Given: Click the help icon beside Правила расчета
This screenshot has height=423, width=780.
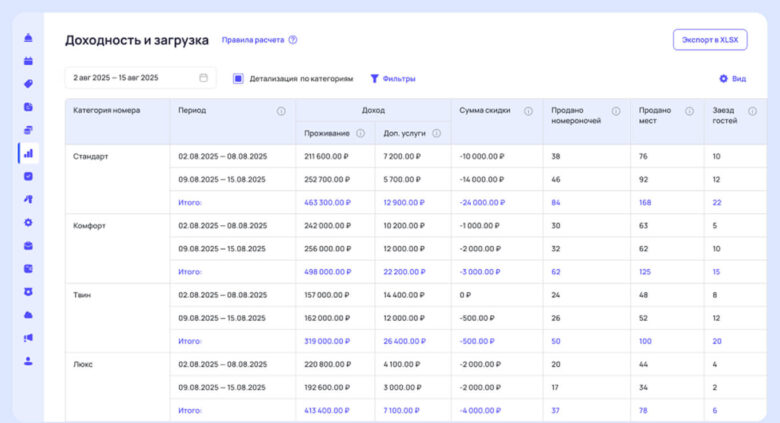Looking at the screenshot, I should point(293,40).
